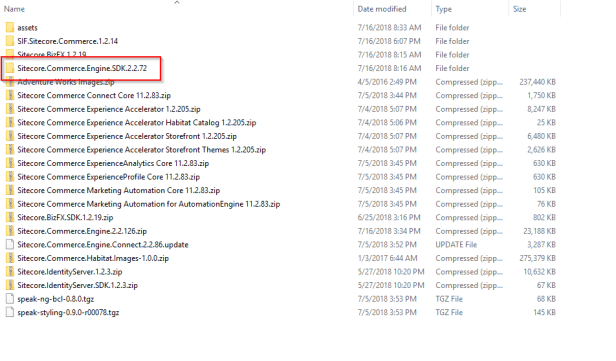The height and width of the screenshot is (361, 616).
Task: Select Sitecore.IdentityServer.SDK.1.2.3.zip file name
Action: tap(77, 285)
